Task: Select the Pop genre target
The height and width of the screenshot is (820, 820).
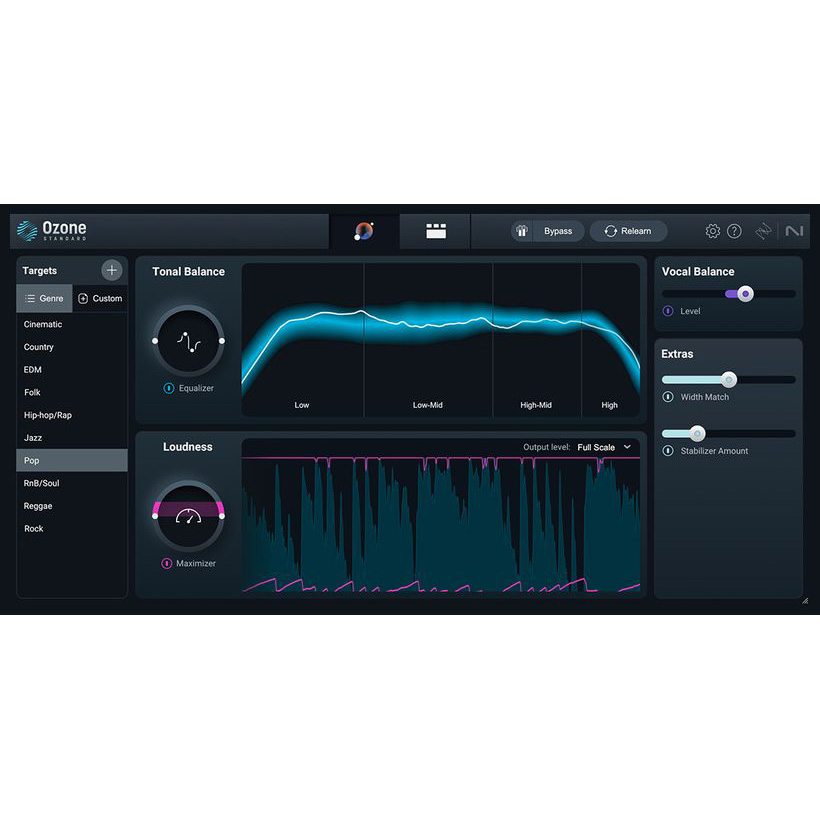Action: click(72, 460)
